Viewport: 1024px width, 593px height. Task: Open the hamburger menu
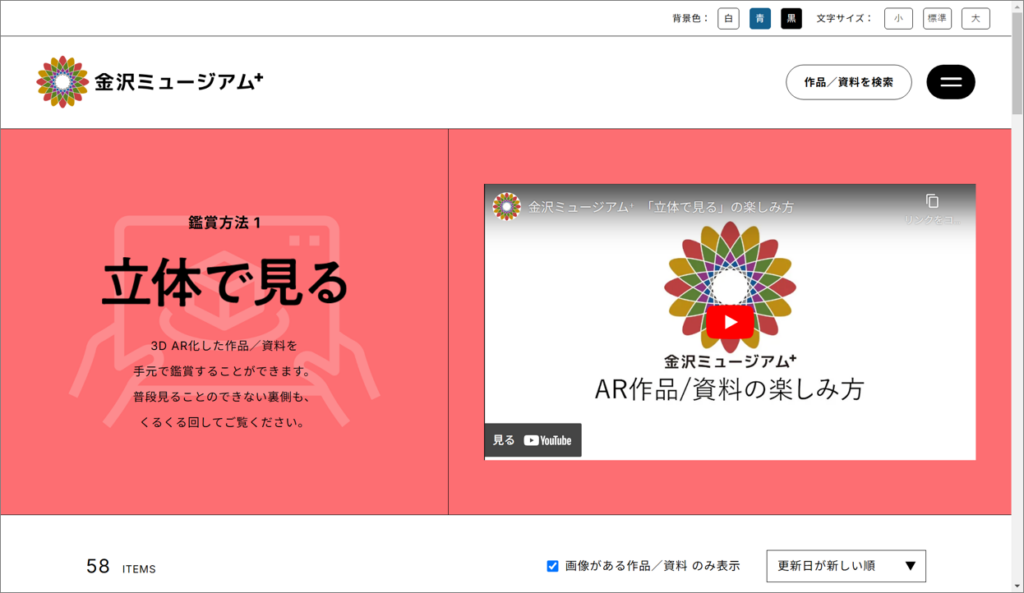950,82
